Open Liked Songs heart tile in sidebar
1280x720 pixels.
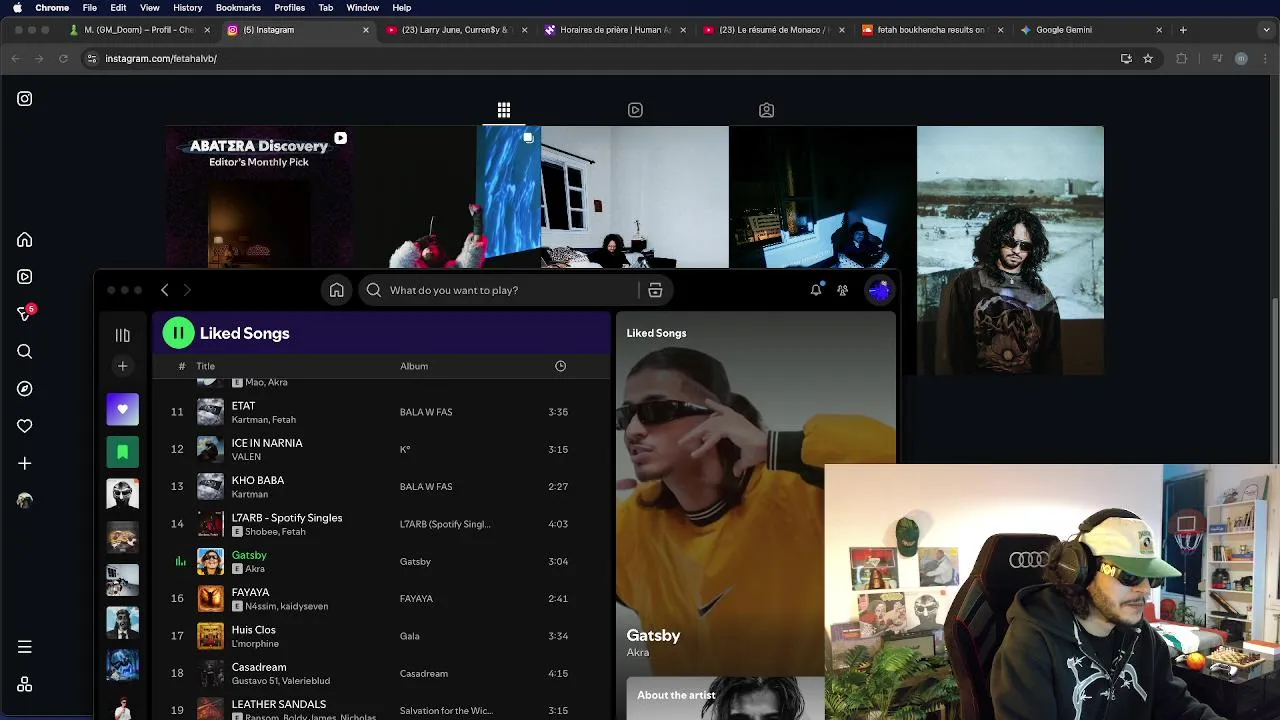tap(123, 409)
